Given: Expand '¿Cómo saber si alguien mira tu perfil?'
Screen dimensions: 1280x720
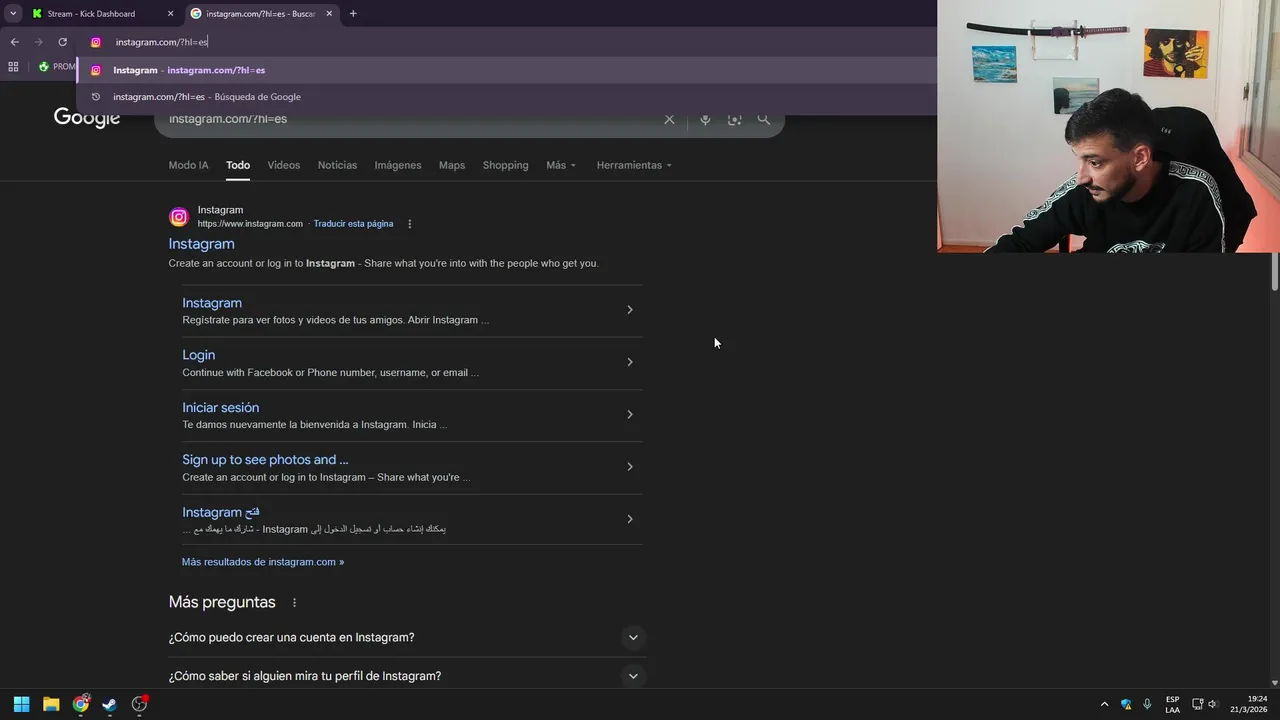Looking at the screenshot, I should pos(407,676).
